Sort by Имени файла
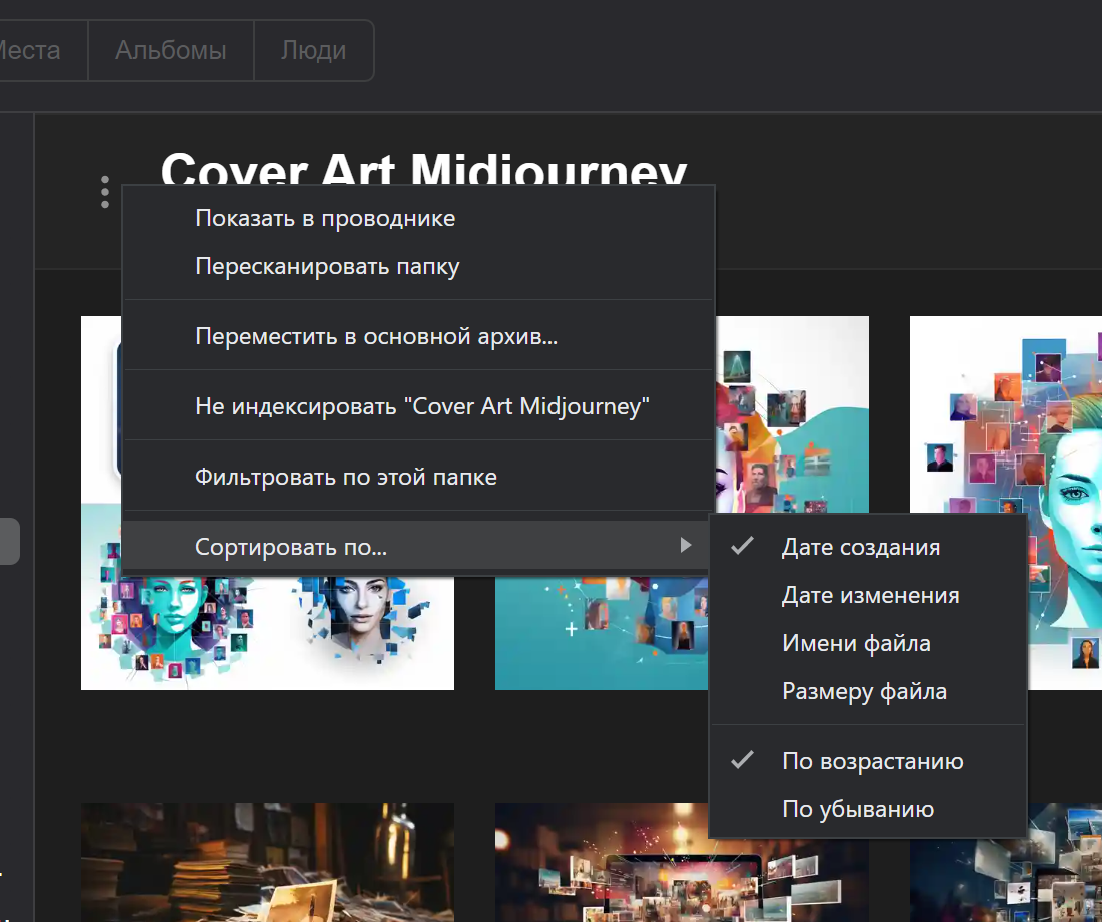 point(868,643)
